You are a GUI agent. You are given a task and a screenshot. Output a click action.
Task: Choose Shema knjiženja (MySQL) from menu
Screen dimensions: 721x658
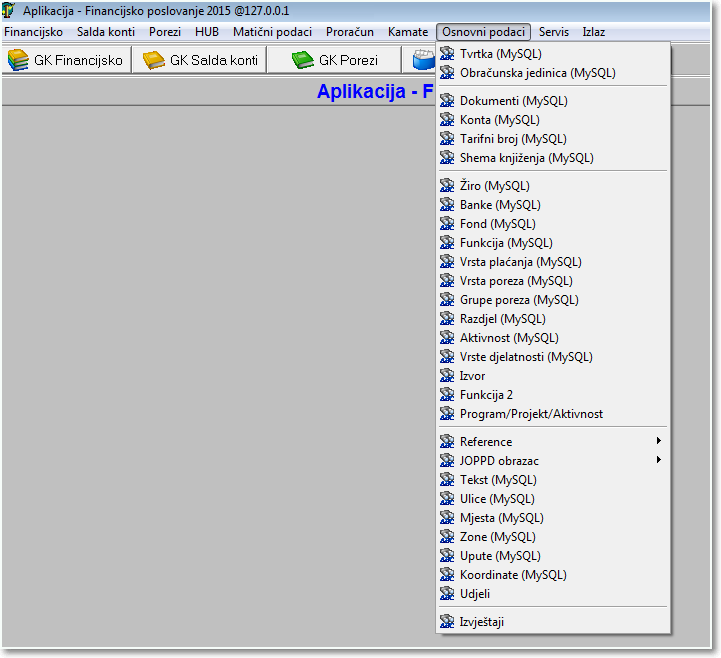click(526, 158)
